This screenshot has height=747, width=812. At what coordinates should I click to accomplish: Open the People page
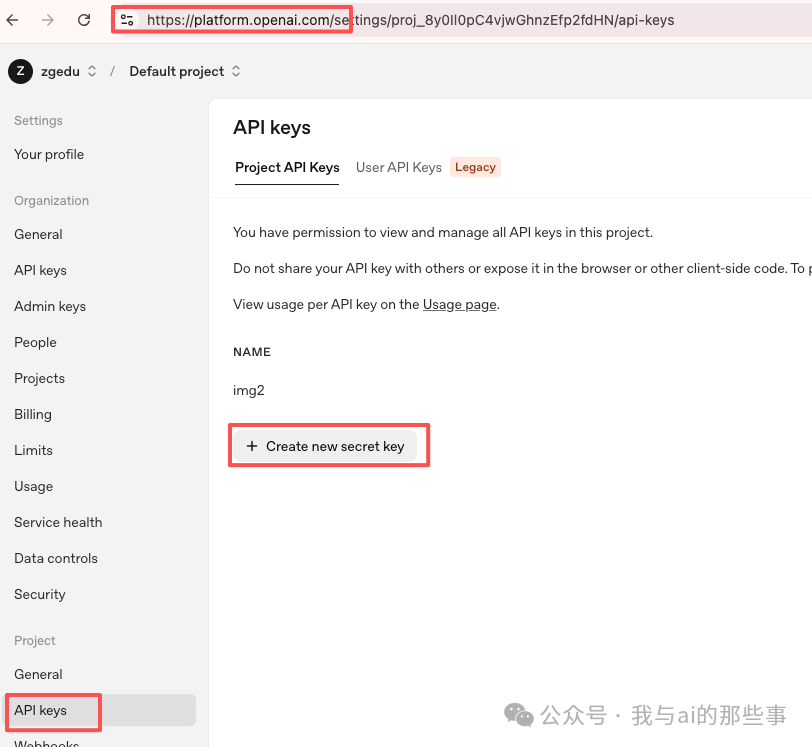click(35, 342)
